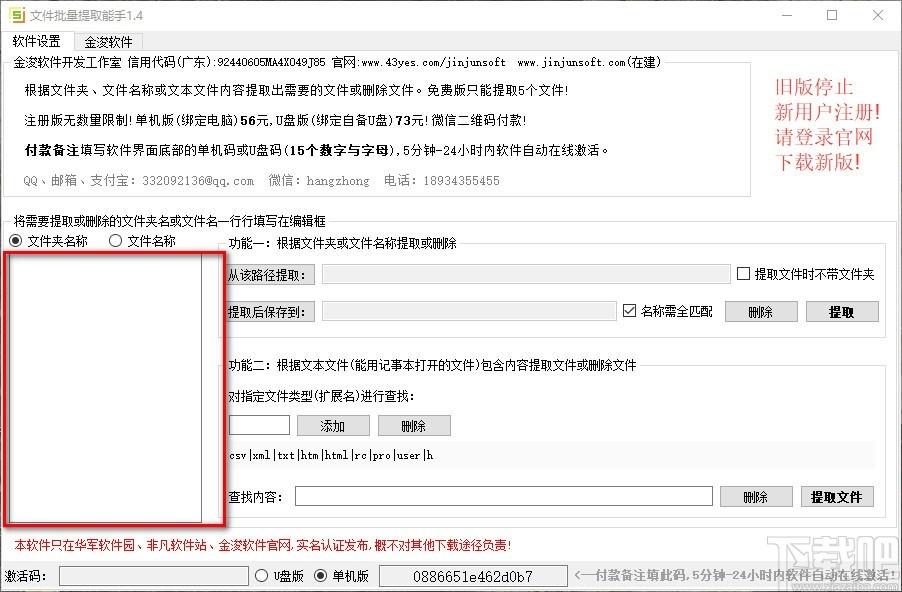
Task: Maximize the window
Action: 832,16
